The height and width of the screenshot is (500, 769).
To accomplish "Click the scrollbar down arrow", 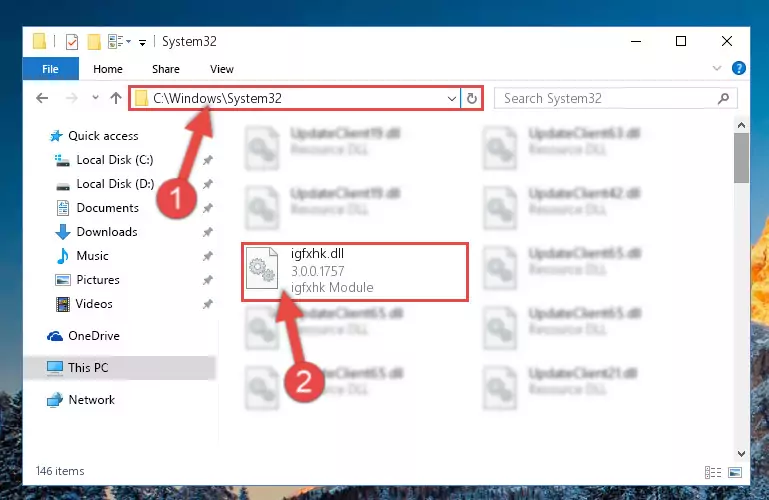I will click(742, 454).
